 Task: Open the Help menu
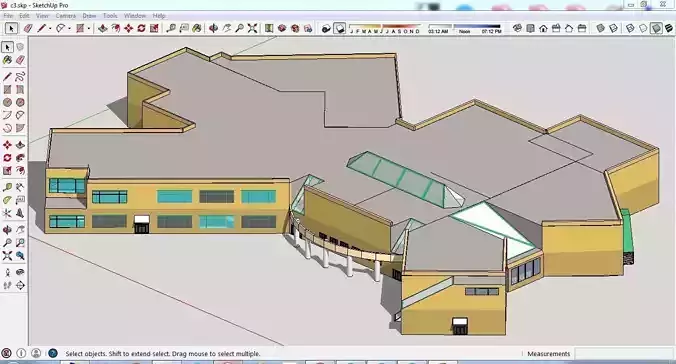(x=159, y=16)
